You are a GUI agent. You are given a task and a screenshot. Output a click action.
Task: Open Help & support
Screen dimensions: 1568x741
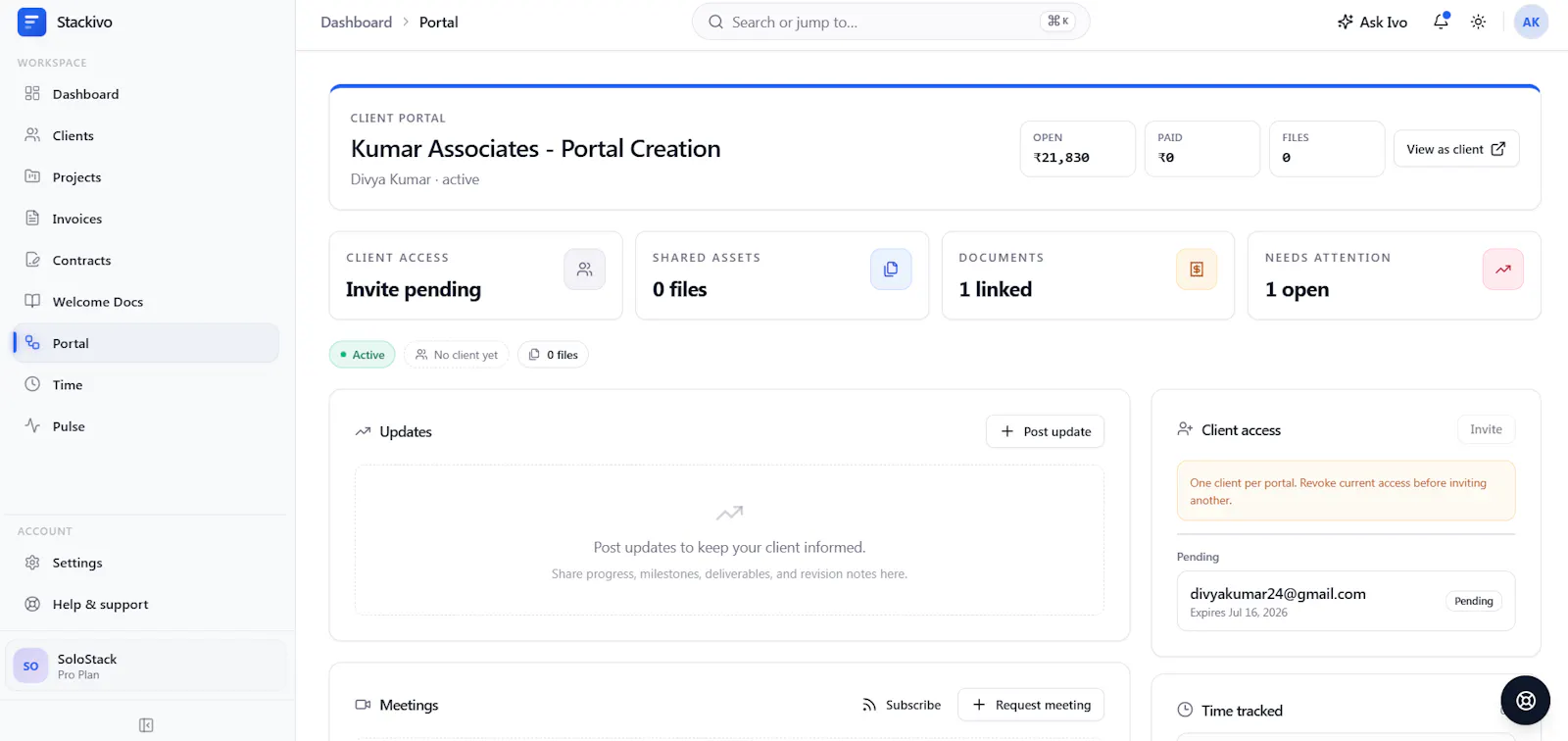tap(146, 604)
